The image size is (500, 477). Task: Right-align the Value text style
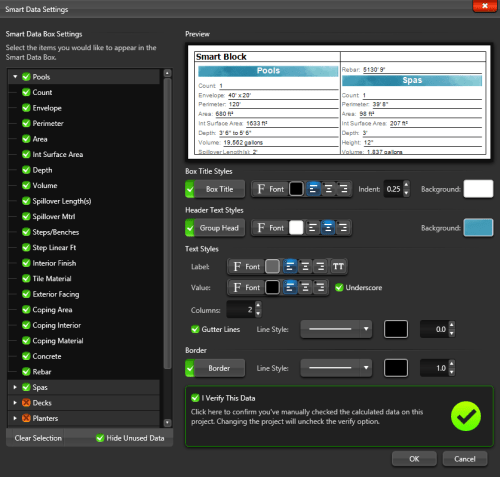[320, 287]
